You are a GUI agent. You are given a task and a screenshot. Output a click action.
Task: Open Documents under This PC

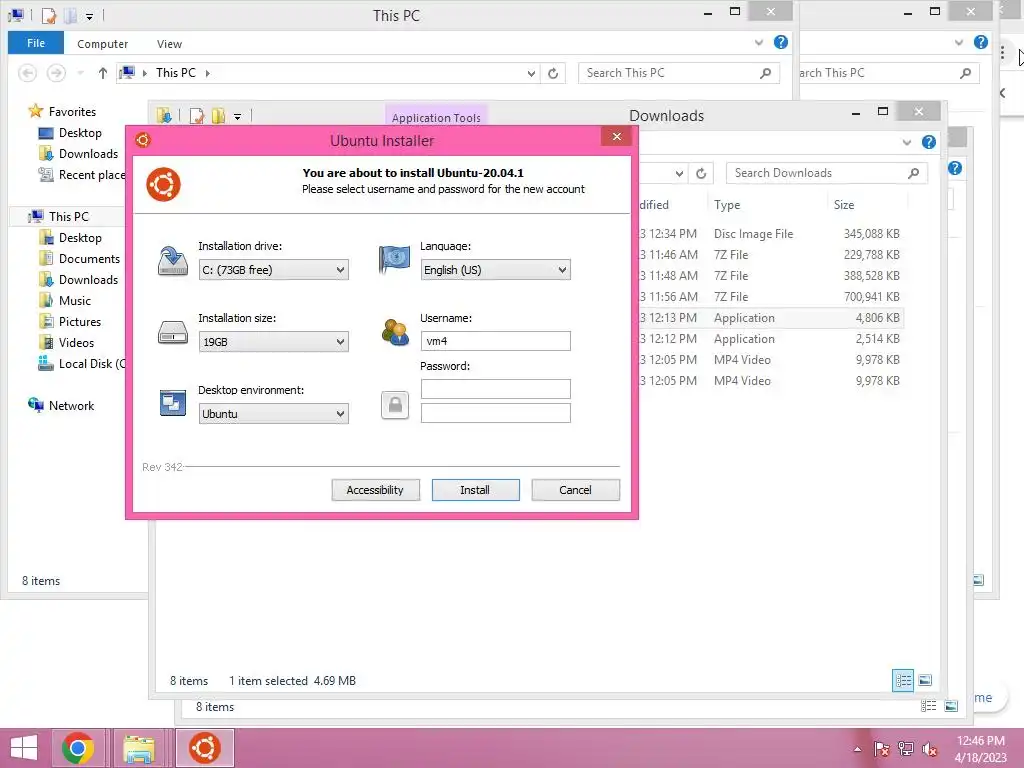click(x=89, y=259)
